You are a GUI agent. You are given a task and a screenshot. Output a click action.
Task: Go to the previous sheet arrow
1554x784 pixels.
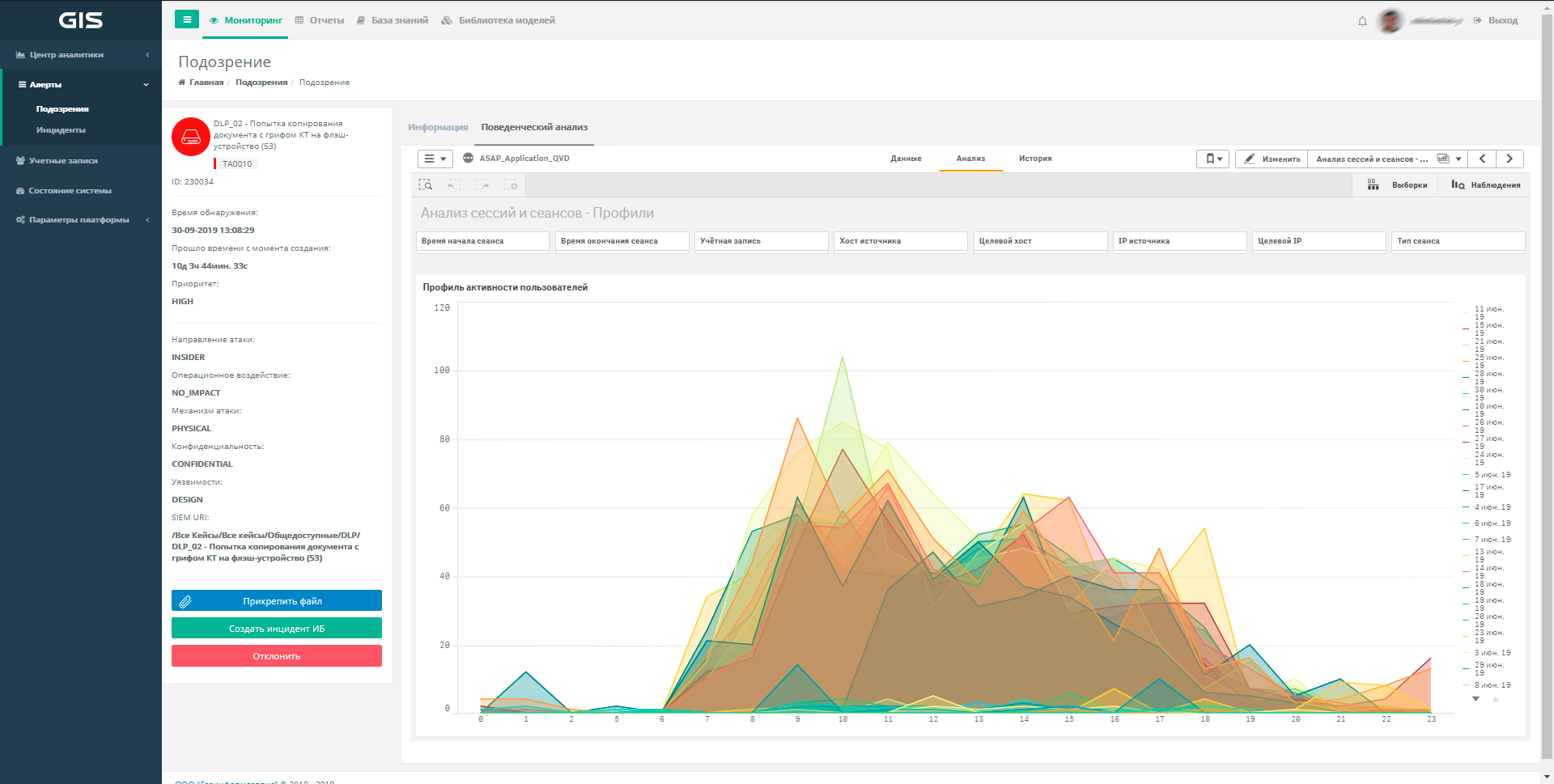coord(1482,159)
